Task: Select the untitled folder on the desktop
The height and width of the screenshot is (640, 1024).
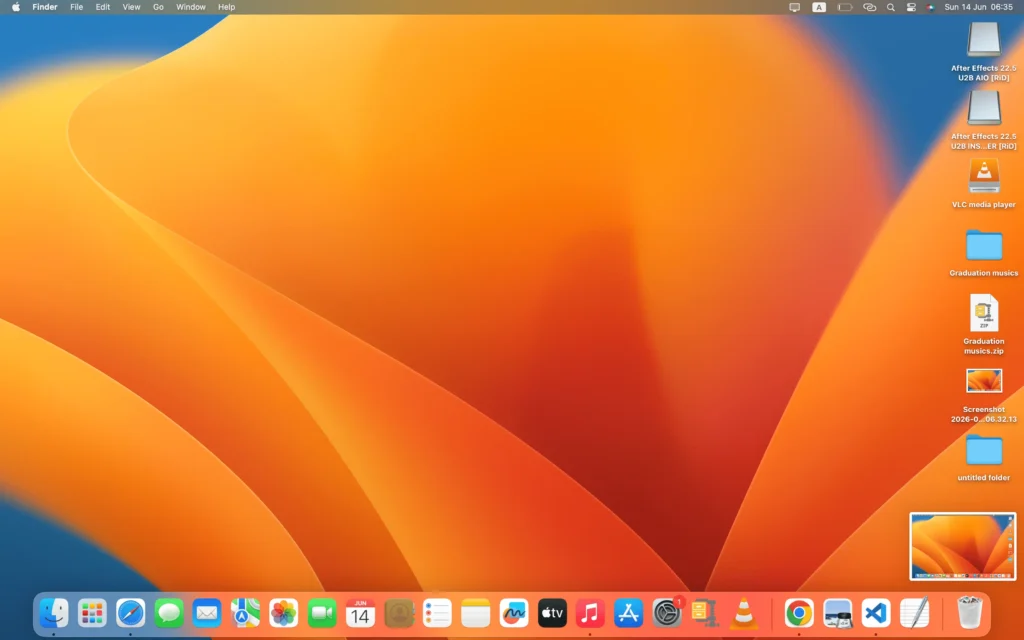Action: tap(984, 450)
